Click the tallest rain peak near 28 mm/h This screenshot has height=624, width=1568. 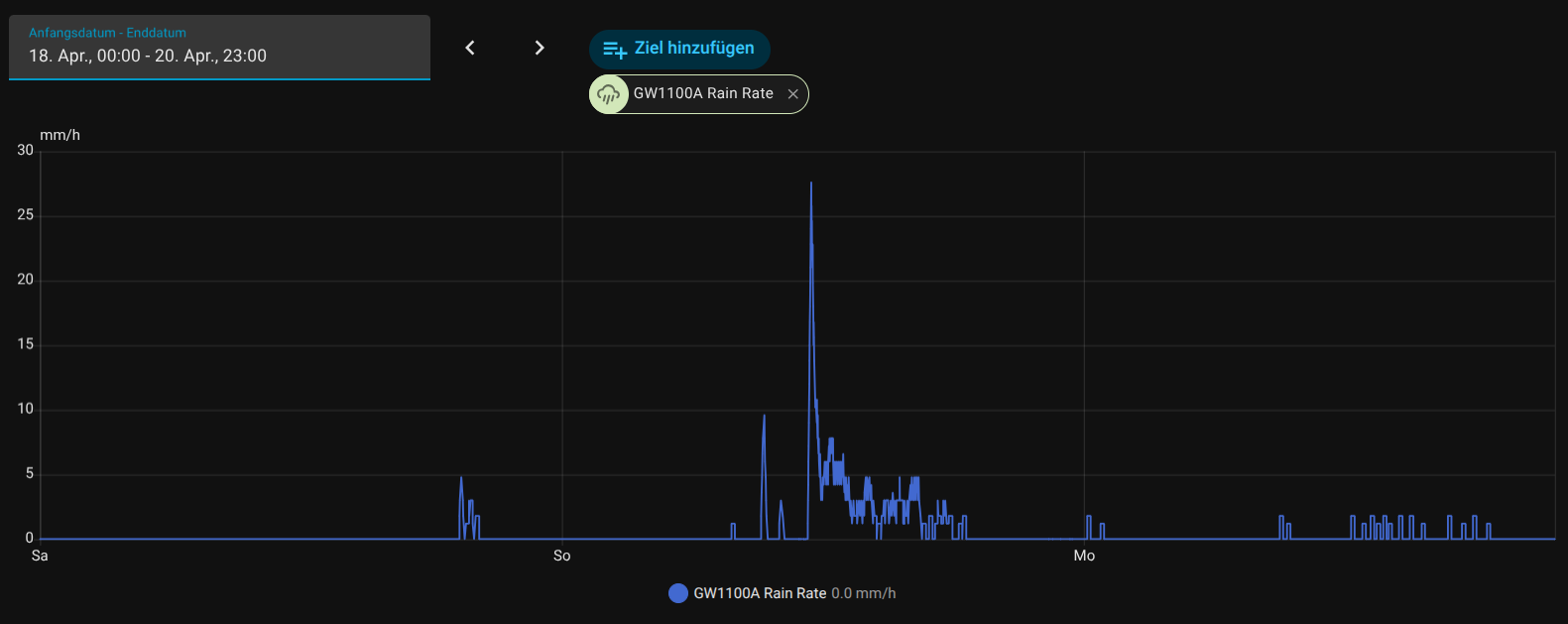(811, 184)
